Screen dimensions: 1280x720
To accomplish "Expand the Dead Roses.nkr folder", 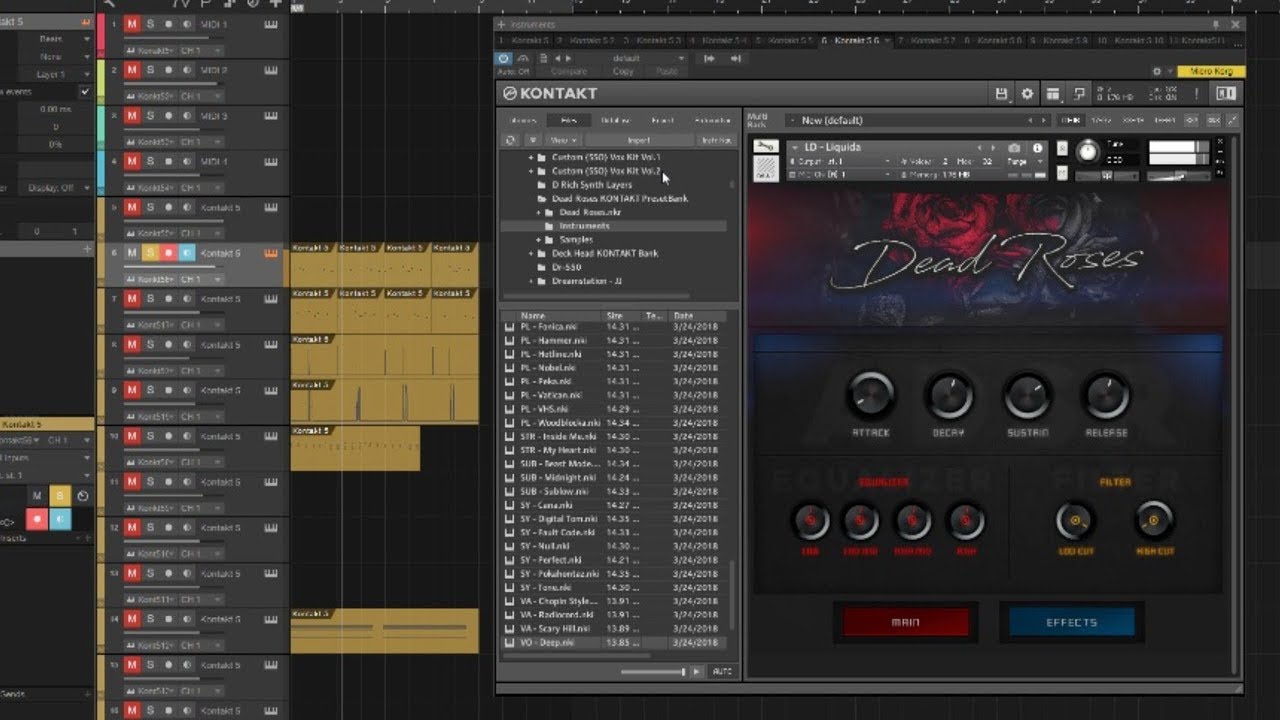I will tap(538, 212).
